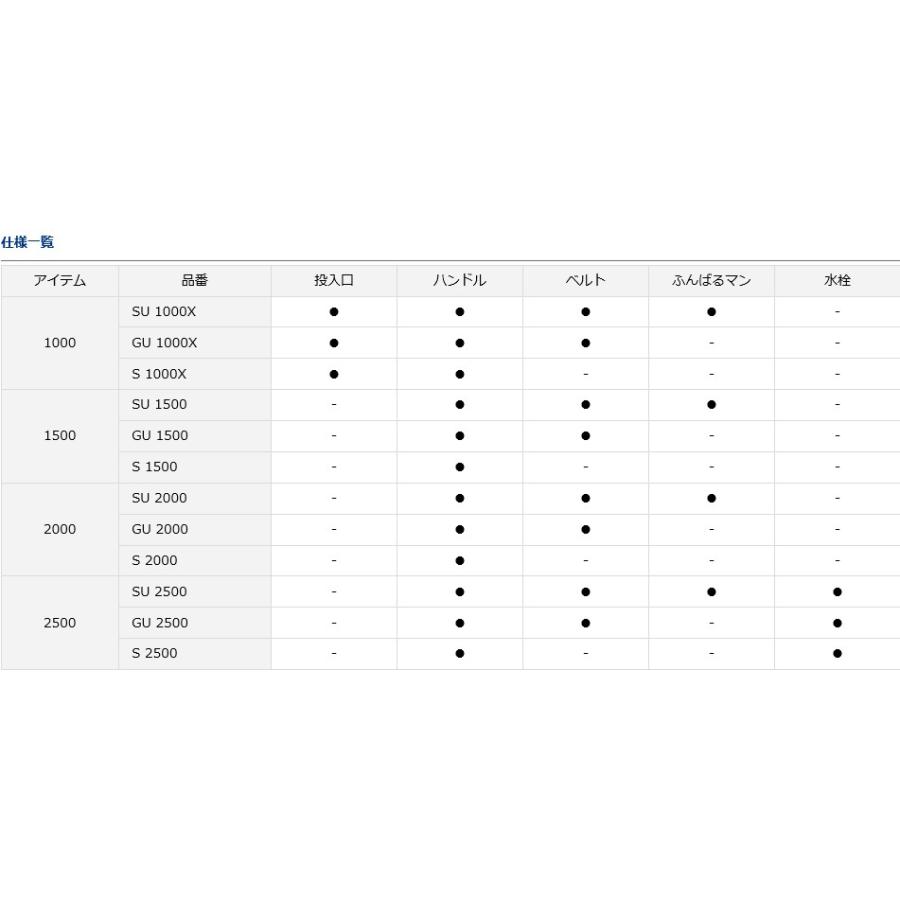Click the 投入口 column header
The width and height of the screenshot is (900, 900).
coord(334,281)
